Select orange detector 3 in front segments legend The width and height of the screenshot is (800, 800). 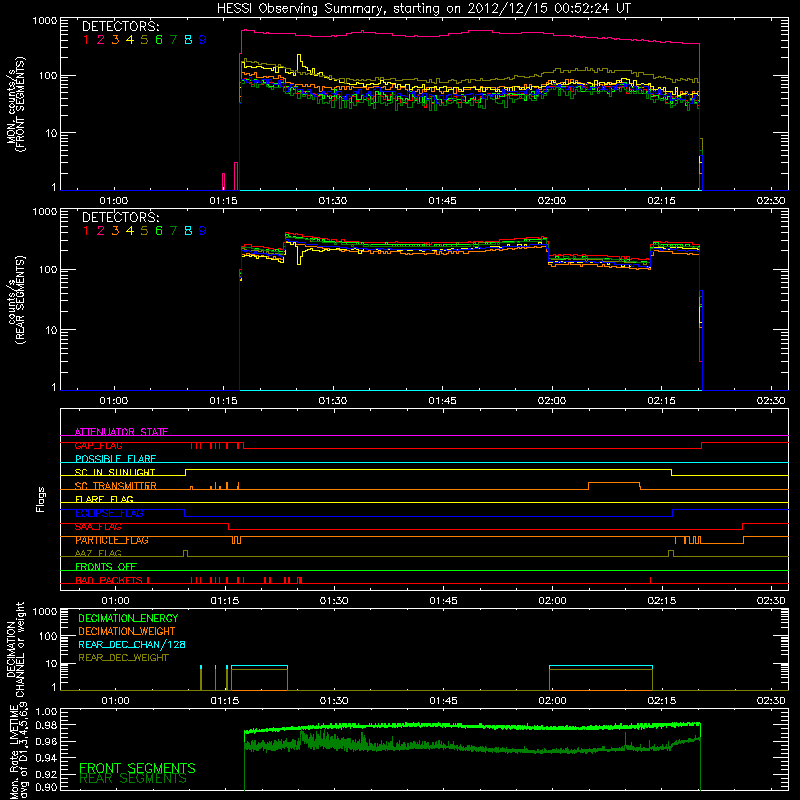pyautogui.click(x=115, y=40)
